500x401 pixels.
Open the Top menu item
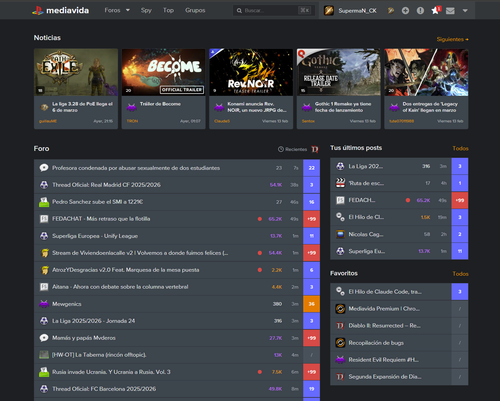click(x=168, y=10)
